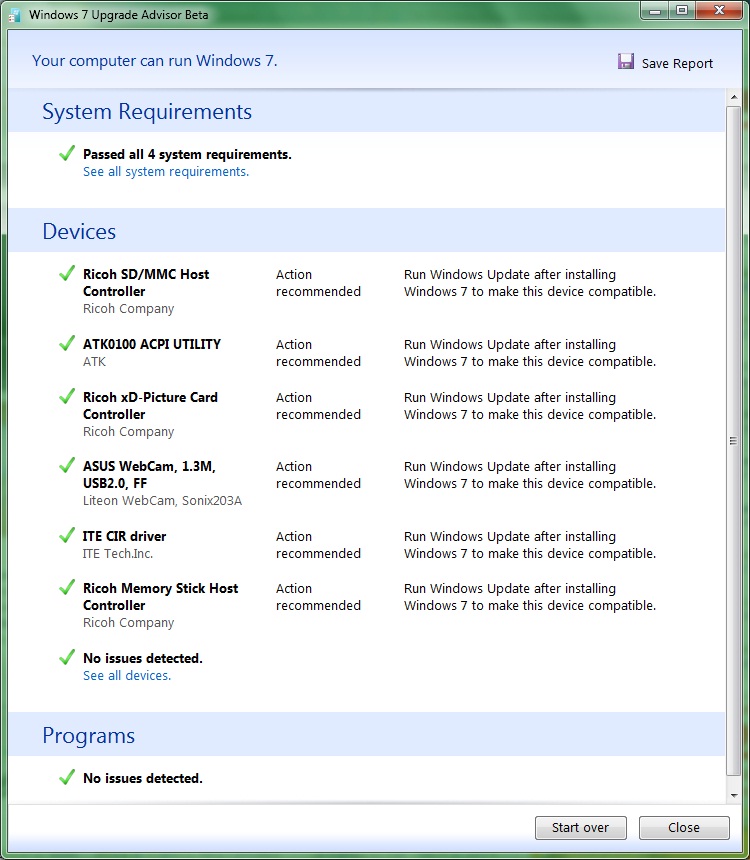Click the scrollbar down arrow

734,795
